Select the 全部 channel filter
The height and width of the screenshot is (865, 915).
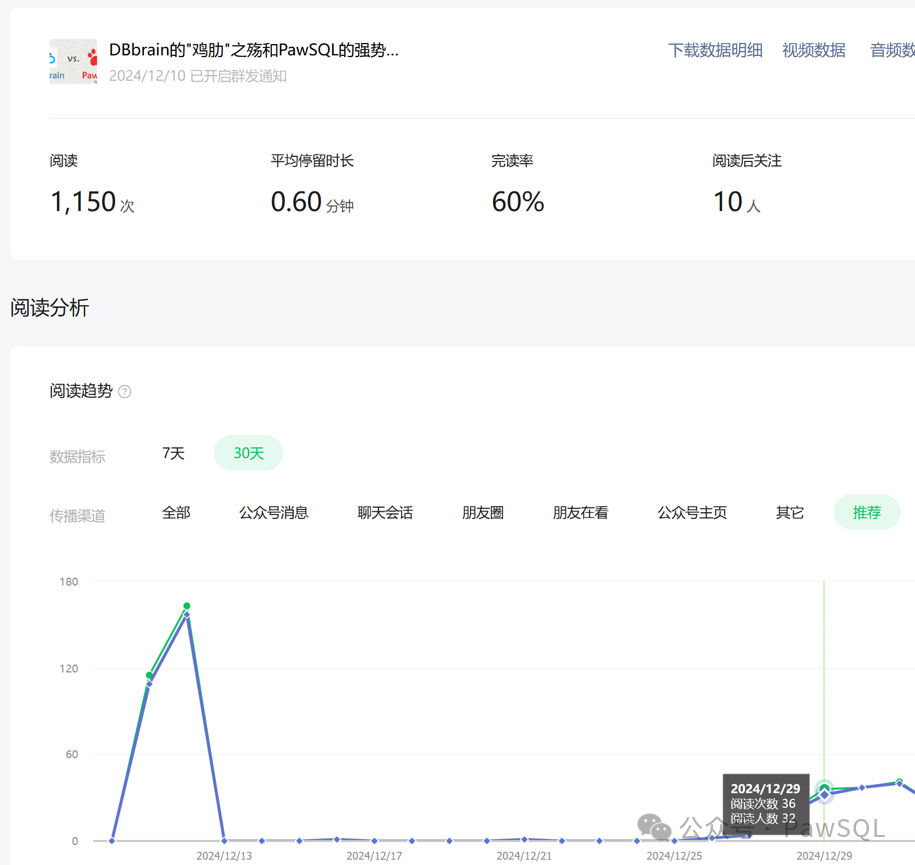(x=176, y=512)
